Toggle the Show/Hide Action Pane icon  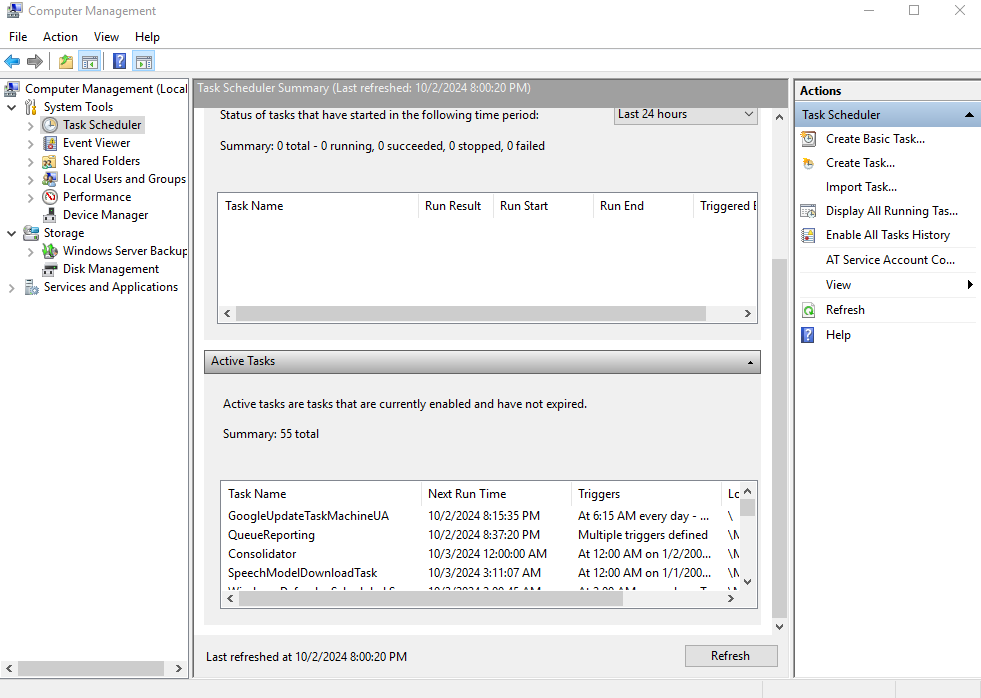(143, 62)
